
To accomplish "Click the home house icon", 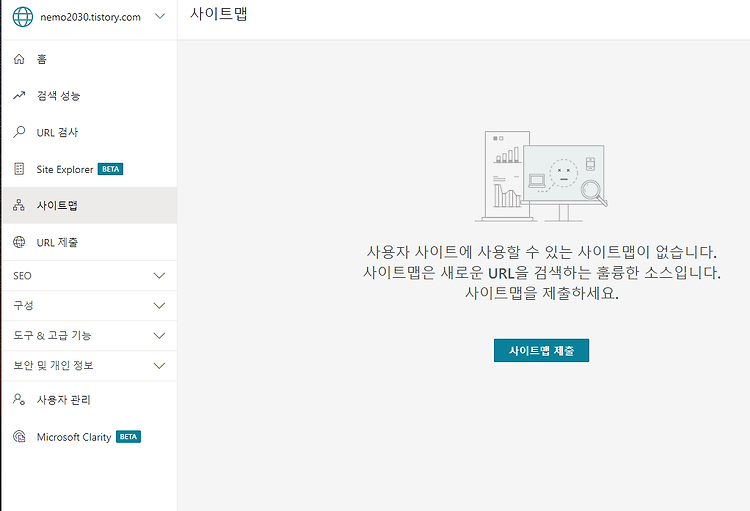I will 19,59.
